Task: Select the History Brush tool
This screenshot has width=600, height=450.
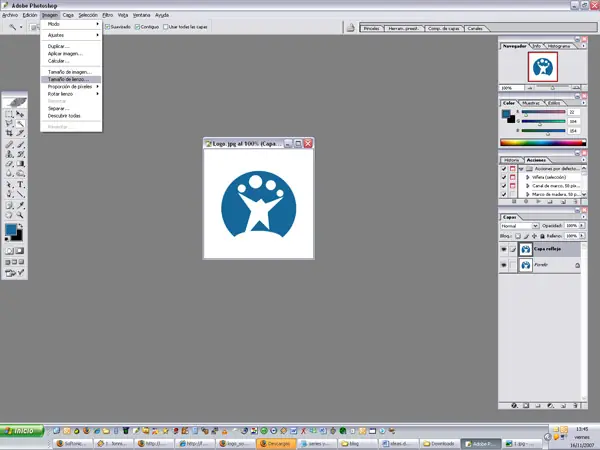Action: pos(20,154)
